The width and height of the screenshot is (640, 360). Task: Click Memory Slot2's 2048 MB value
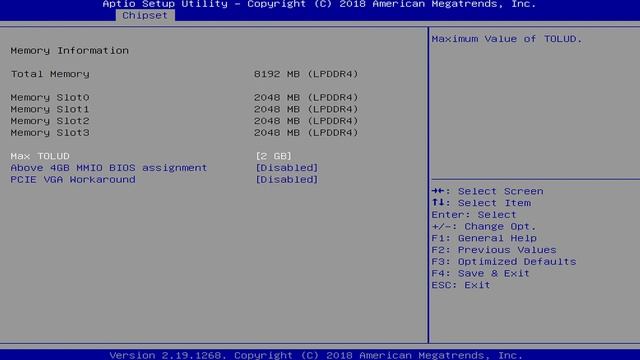tap(306, 121)
